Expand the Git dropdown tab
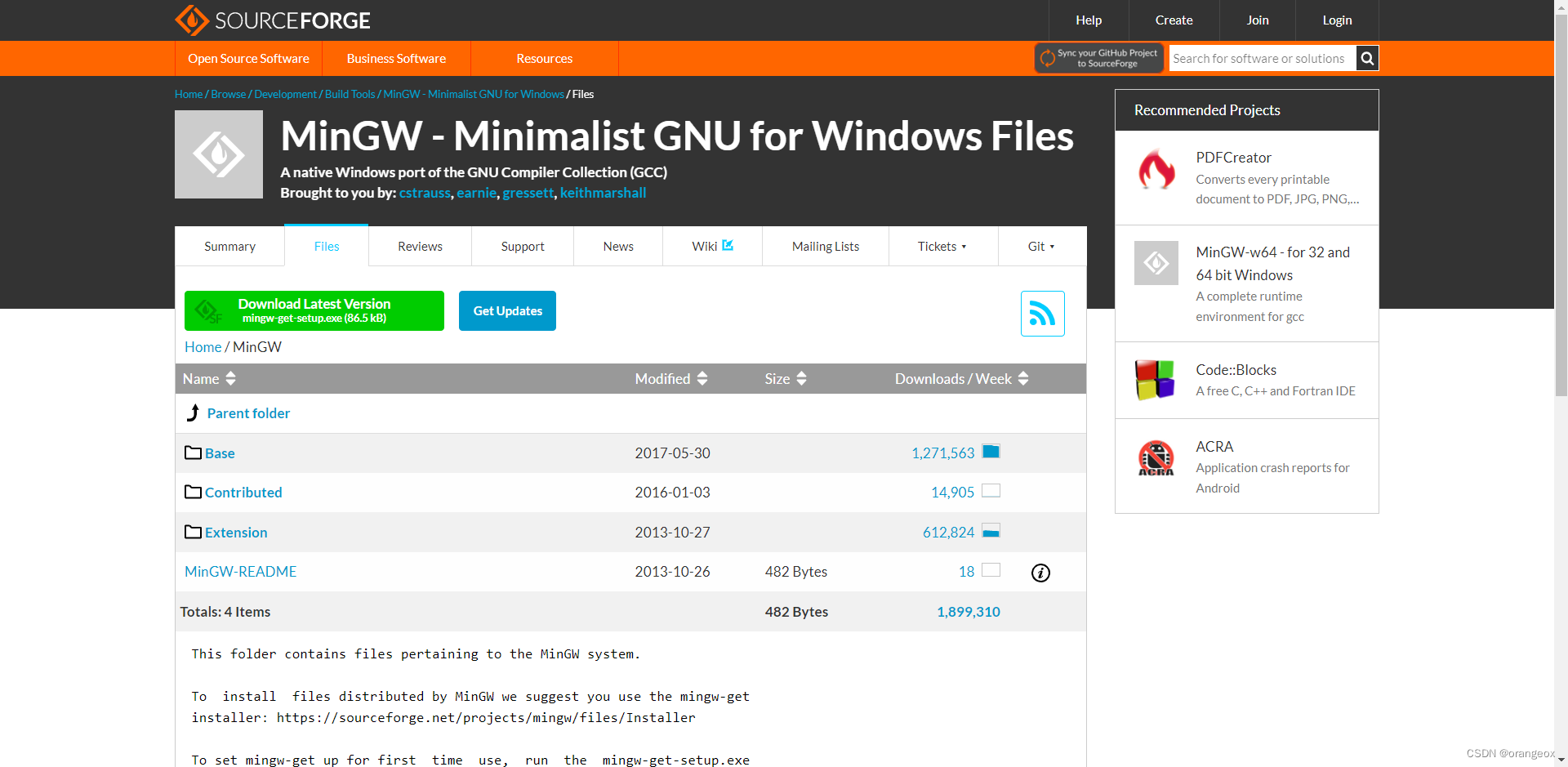Image resolution: width=1568 pixels, height=767 pixels. [x=1041, y=247]
